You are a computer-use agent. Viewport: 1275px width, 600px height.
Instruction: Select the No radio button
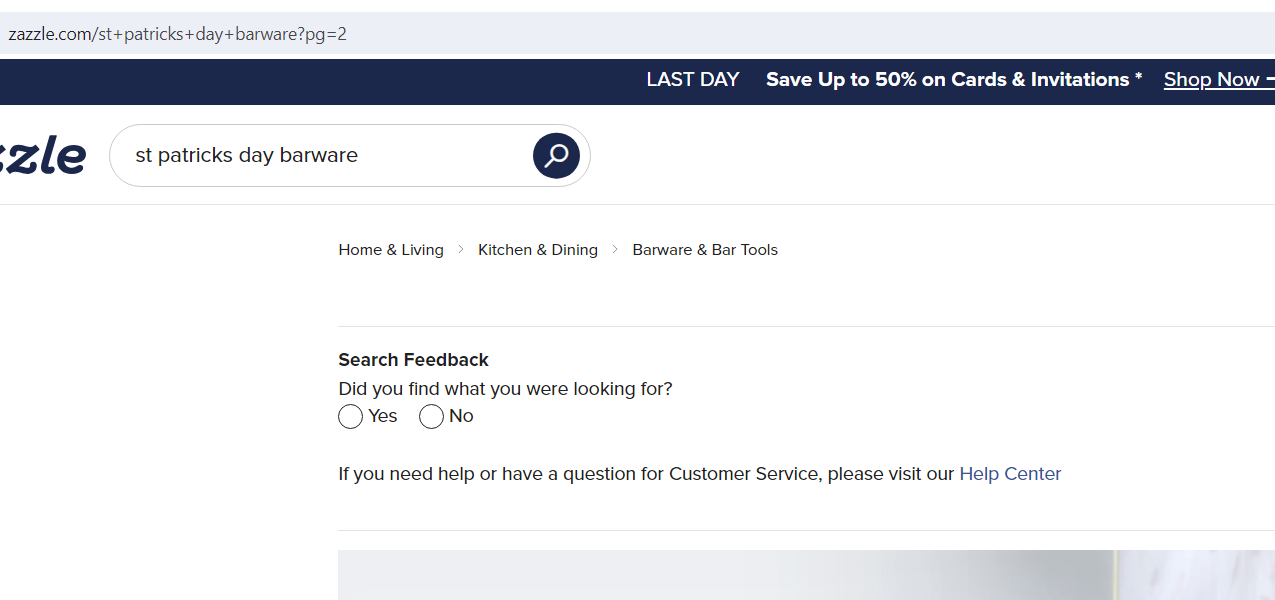[431, 417]
